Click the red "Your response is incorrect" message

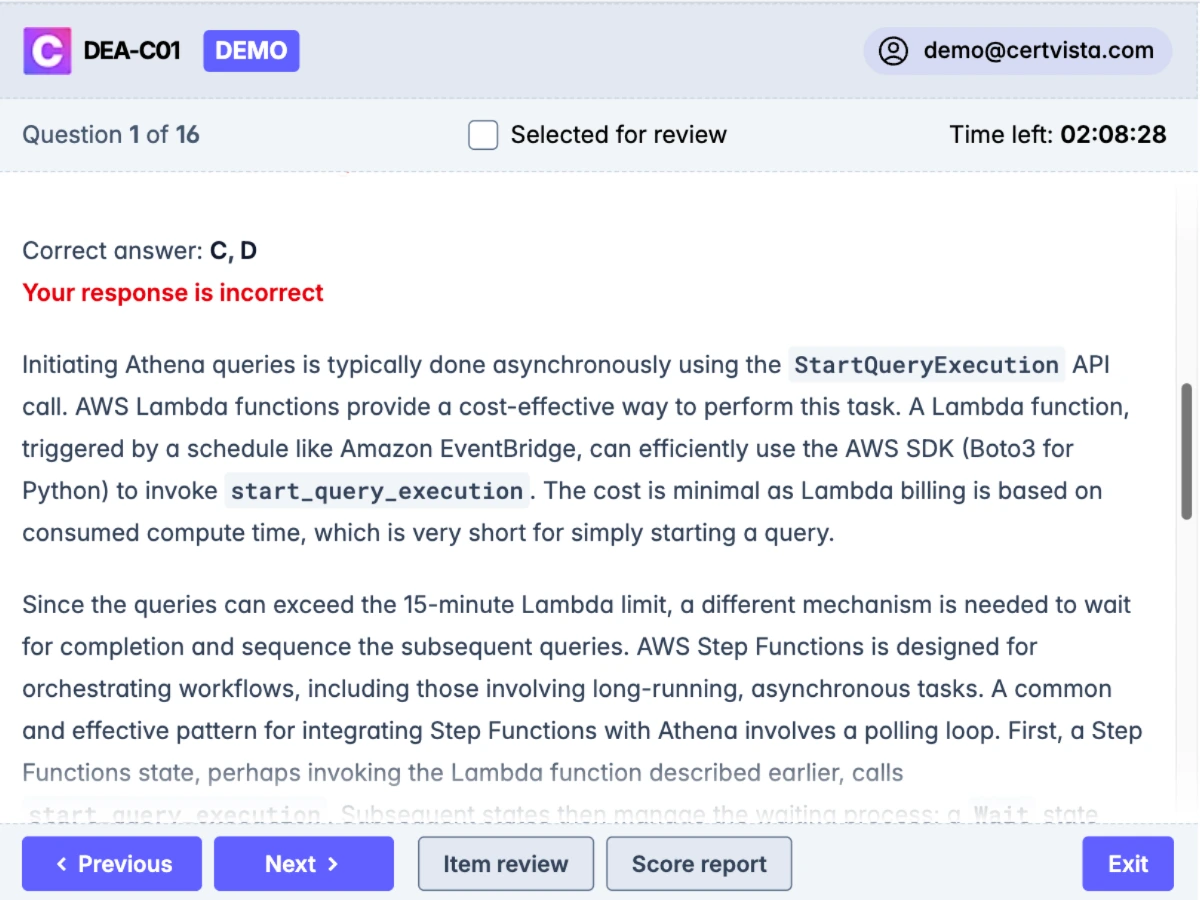[173, 293]
